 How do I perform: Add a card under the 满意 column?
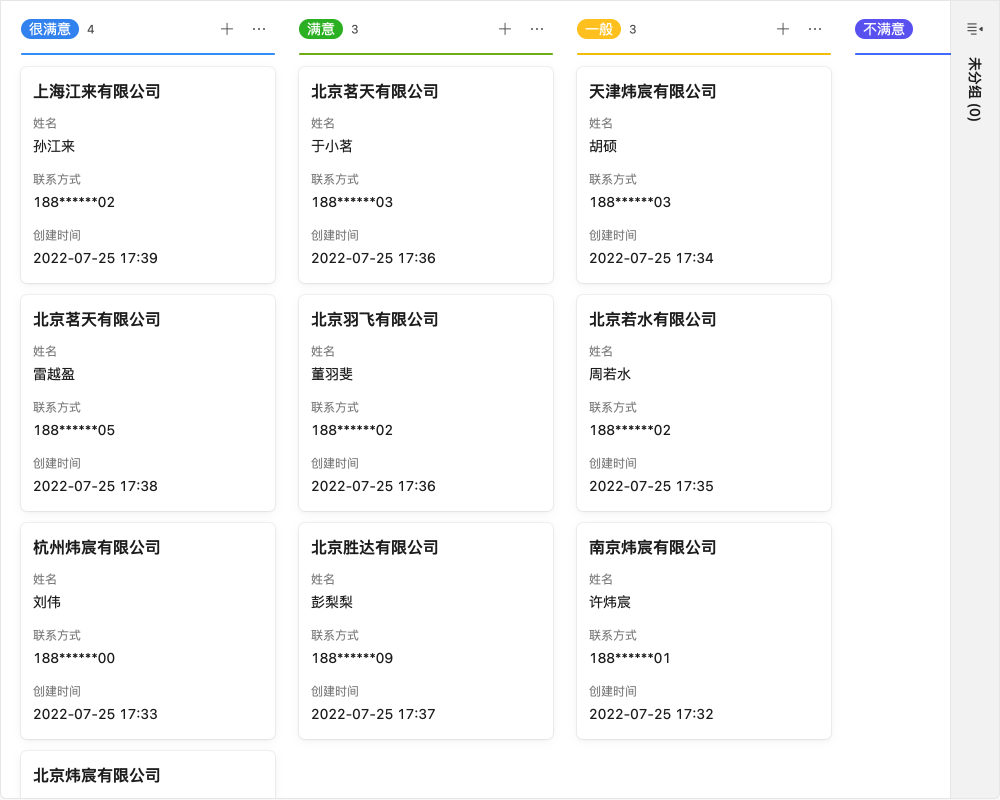point(505,29)
